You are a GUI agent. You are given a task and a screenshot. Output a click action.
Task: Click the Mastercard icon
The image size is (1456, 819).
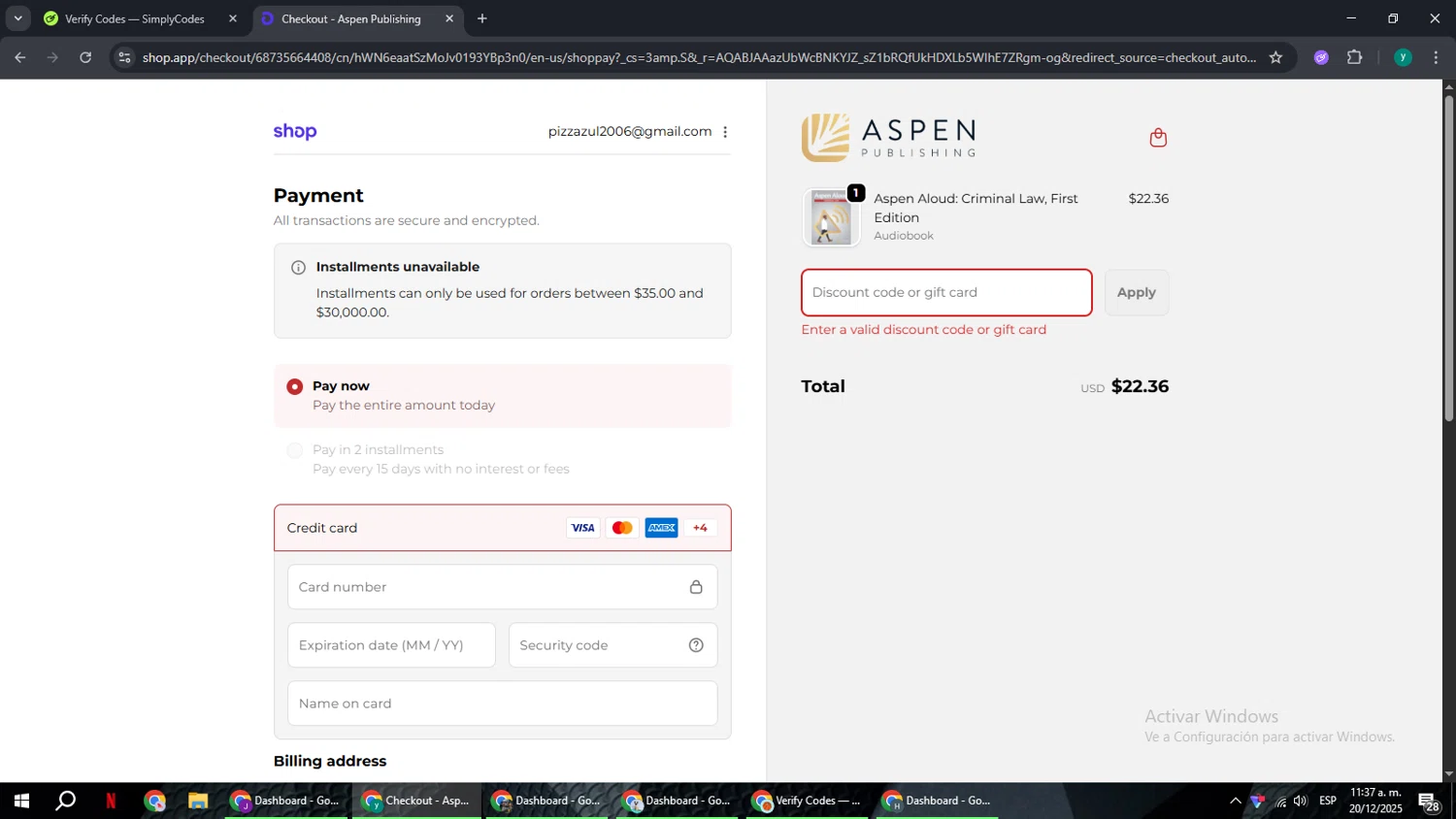622,528
